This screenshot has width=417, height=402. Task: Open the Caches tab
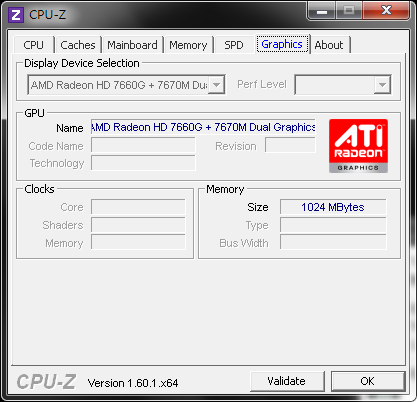(78, 45)
